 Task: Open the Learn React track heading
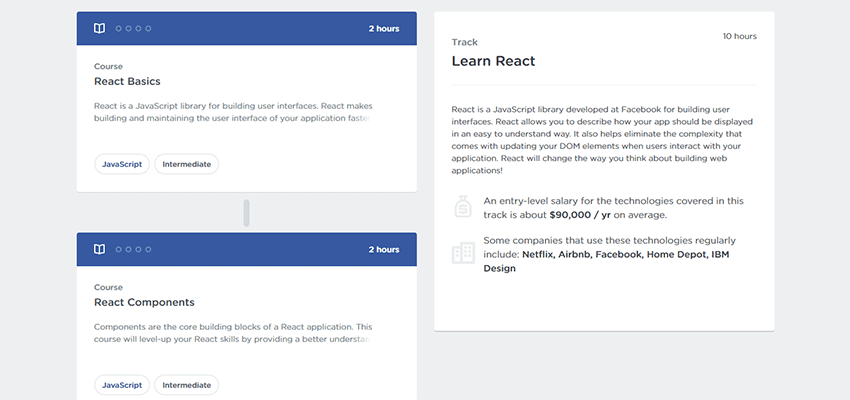click(493, 61)
